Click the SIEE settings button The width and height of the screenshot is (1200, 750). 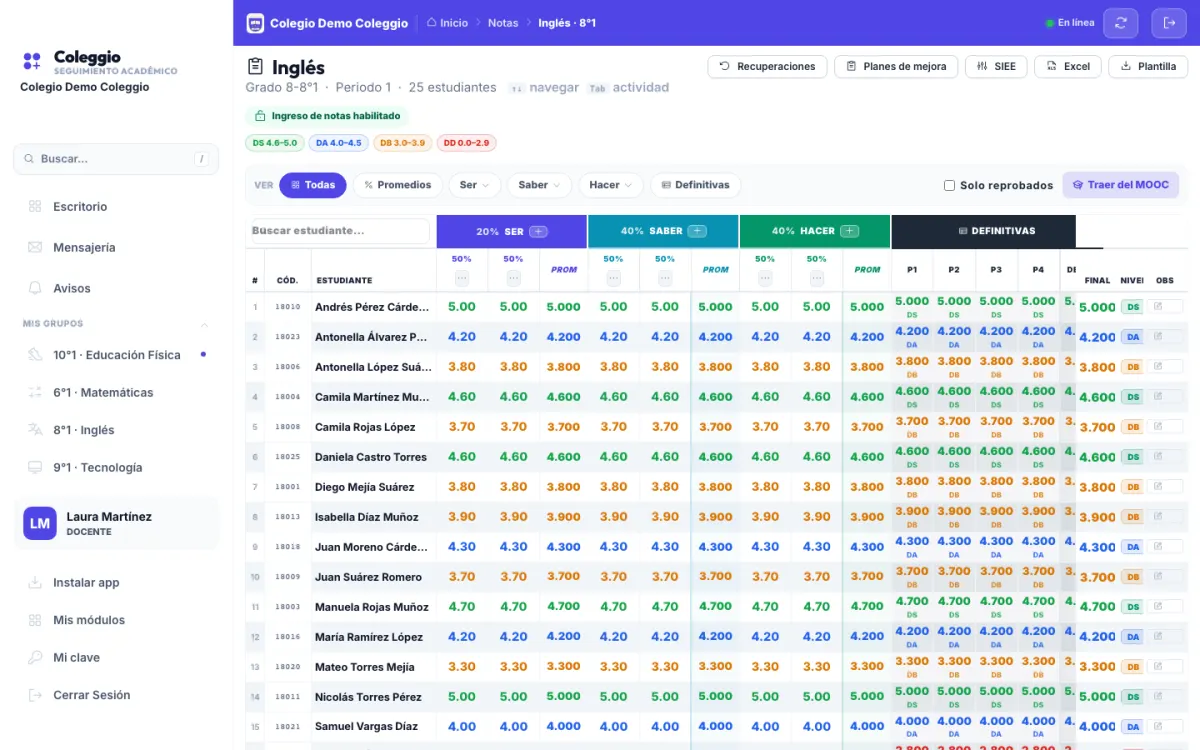pyautogui.click(x=996, y=67)
